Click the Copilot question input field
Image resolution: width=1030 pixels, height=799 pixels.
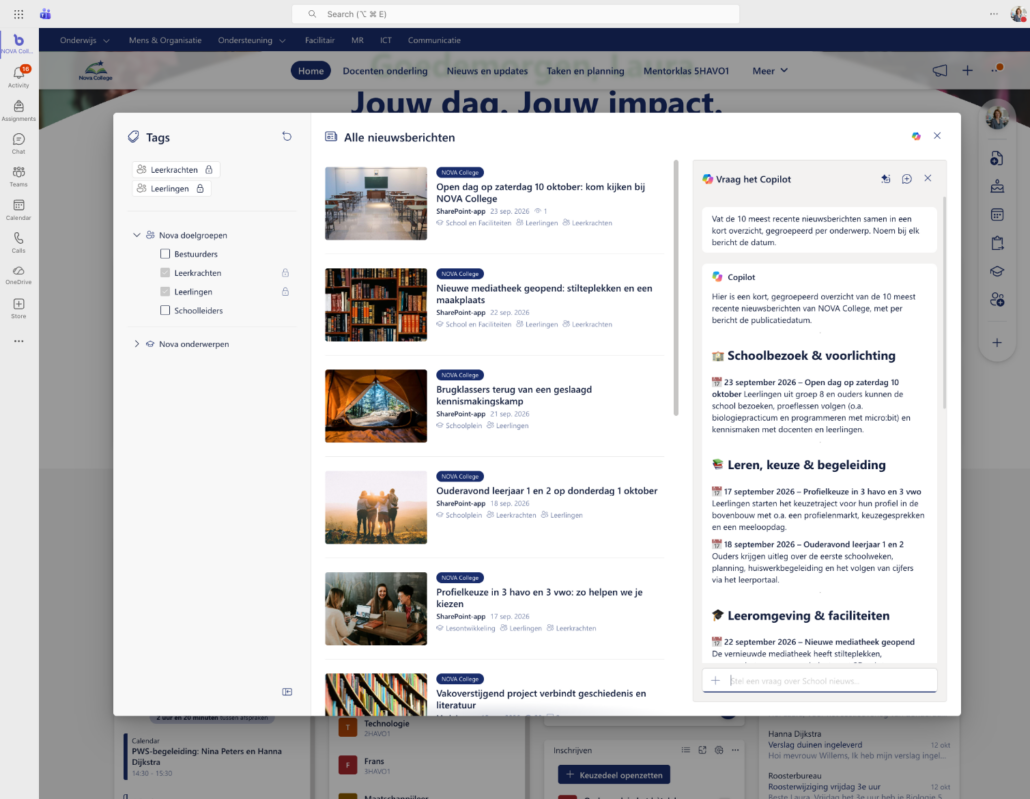pyautogui.click(x=820, y=681)
